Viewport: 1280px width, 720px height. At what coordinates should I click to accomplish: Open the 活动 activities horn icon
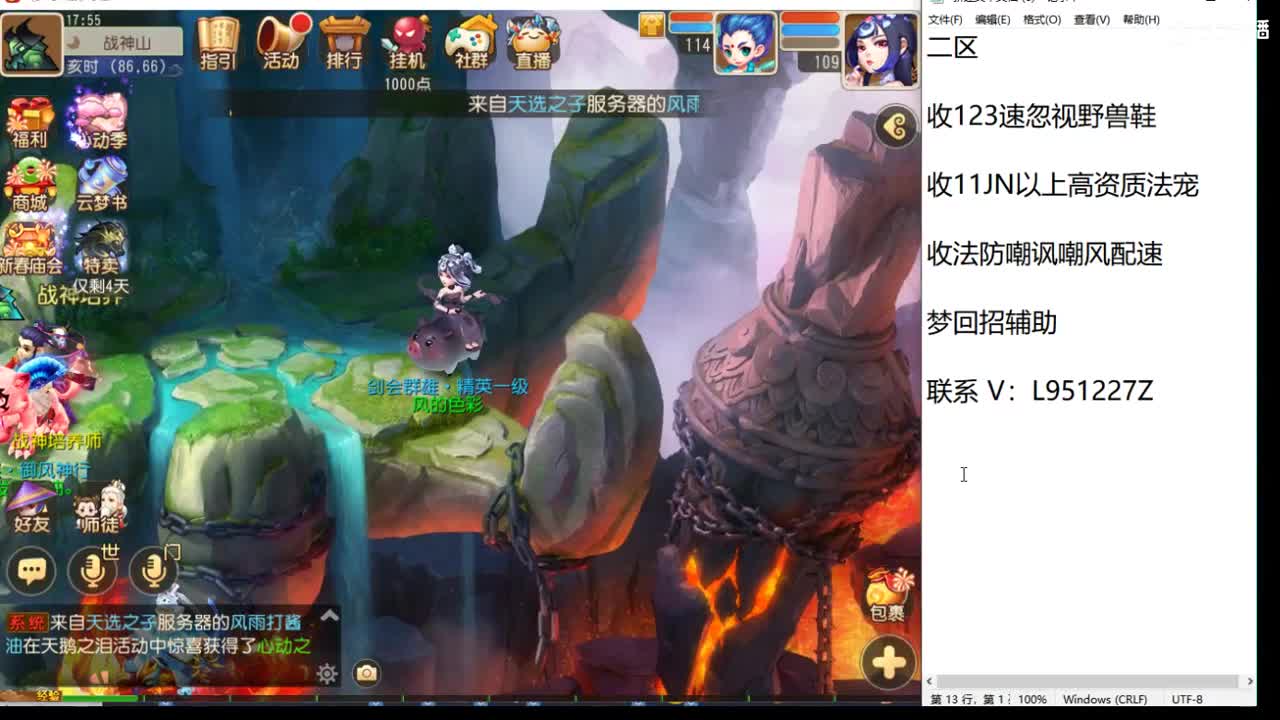pos(282,43)
